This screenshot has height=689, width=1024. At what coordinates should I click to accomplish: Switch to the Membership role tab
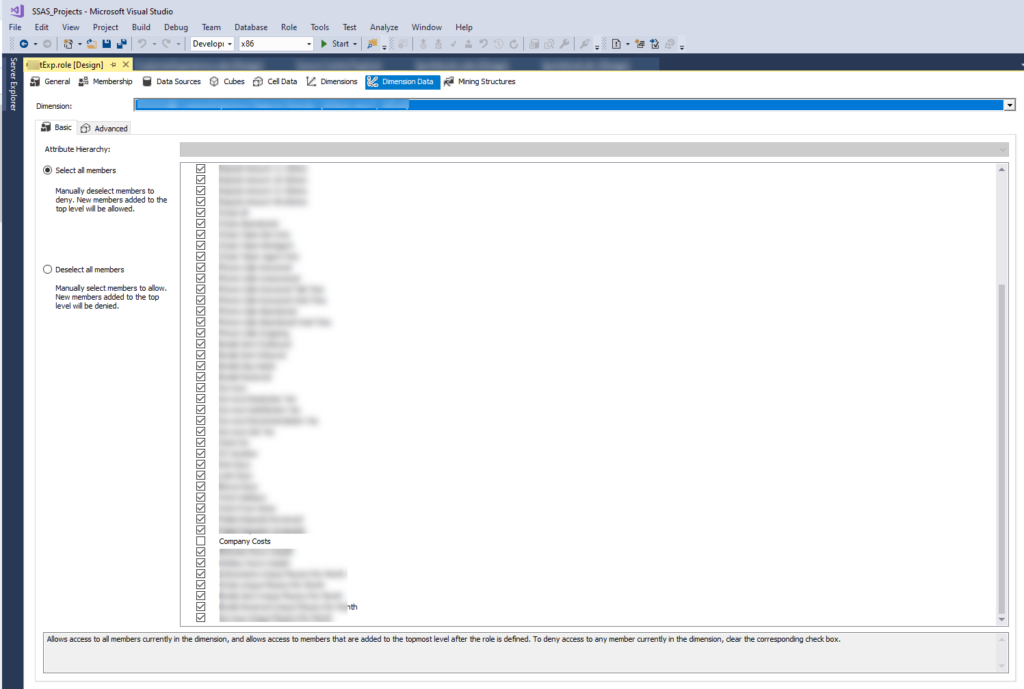click(x=105, y=82)
